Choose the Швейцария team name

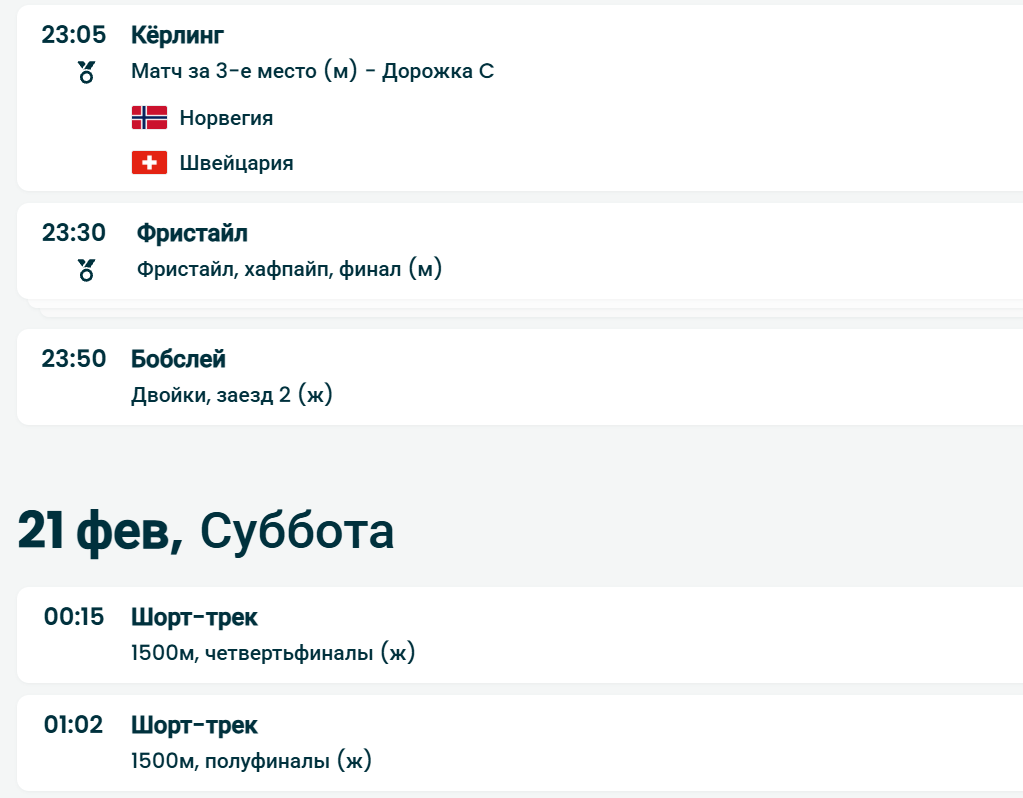click(x=236, y=163)
